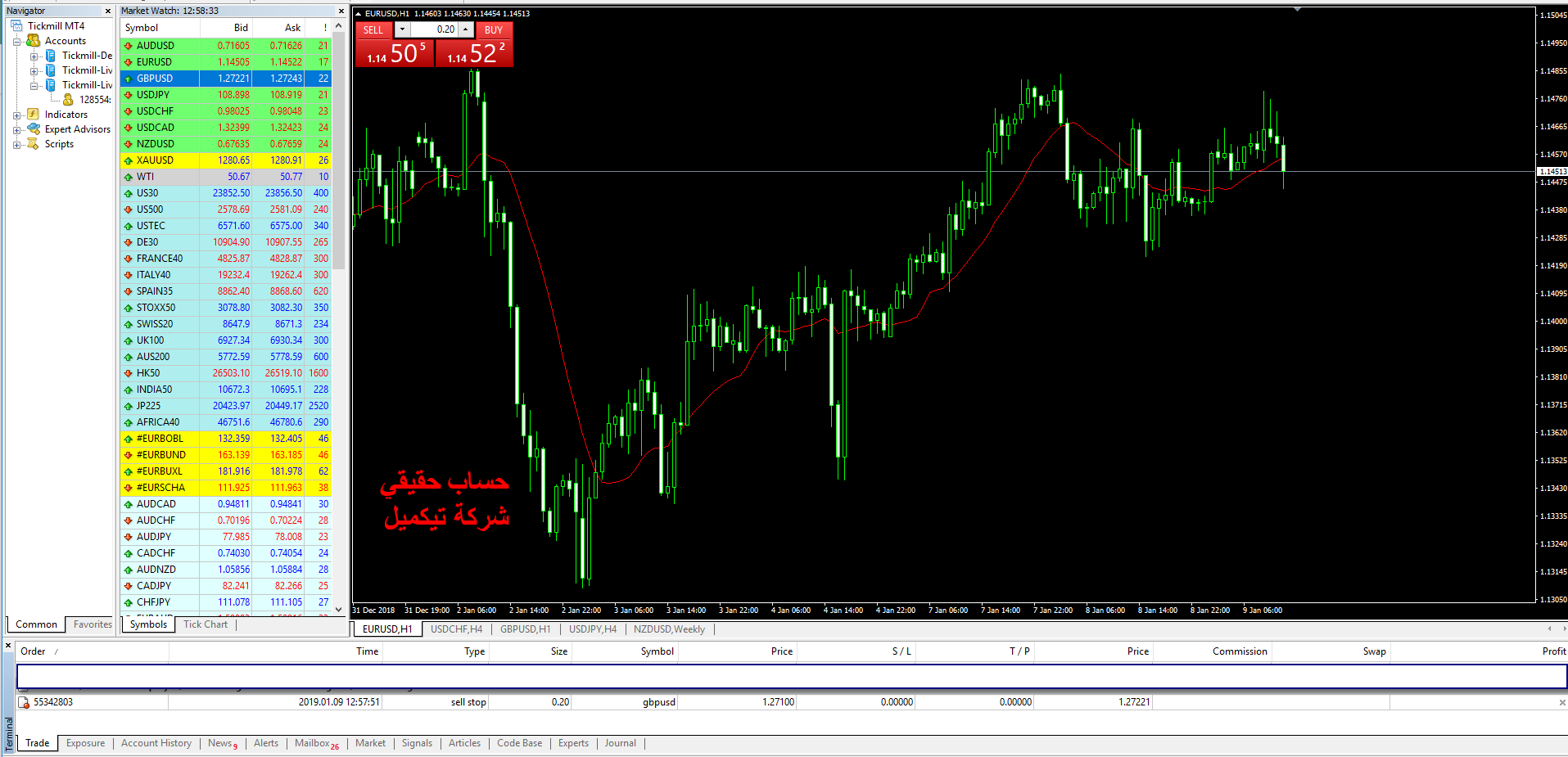Click the 0.20 volume input field
The width and height of the screenshot is (1568, 757).
tap(434, 29)
